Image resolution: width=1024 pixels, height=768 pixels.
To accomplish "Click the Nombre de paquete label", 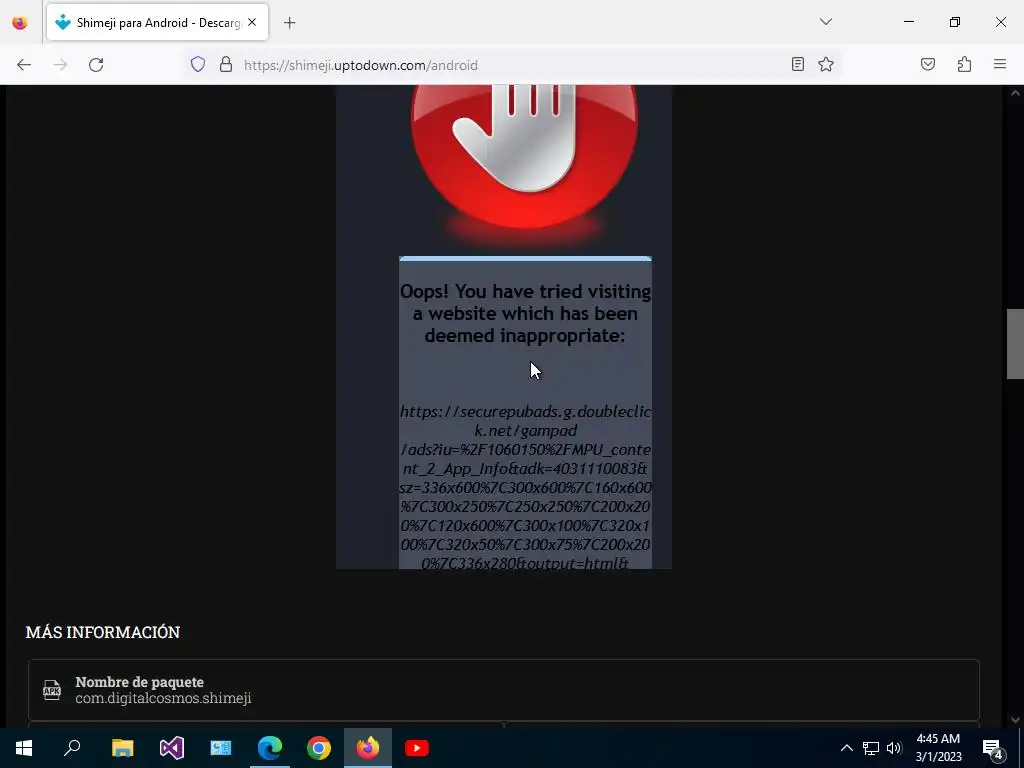I will pyautogui.click(x=140, y=682).
